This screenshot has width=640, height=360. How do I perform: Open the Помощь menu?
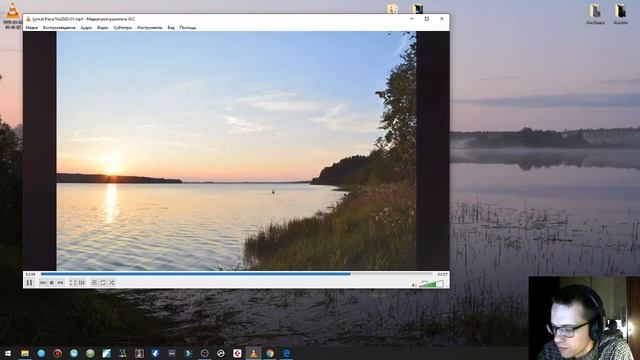[188, 28]
